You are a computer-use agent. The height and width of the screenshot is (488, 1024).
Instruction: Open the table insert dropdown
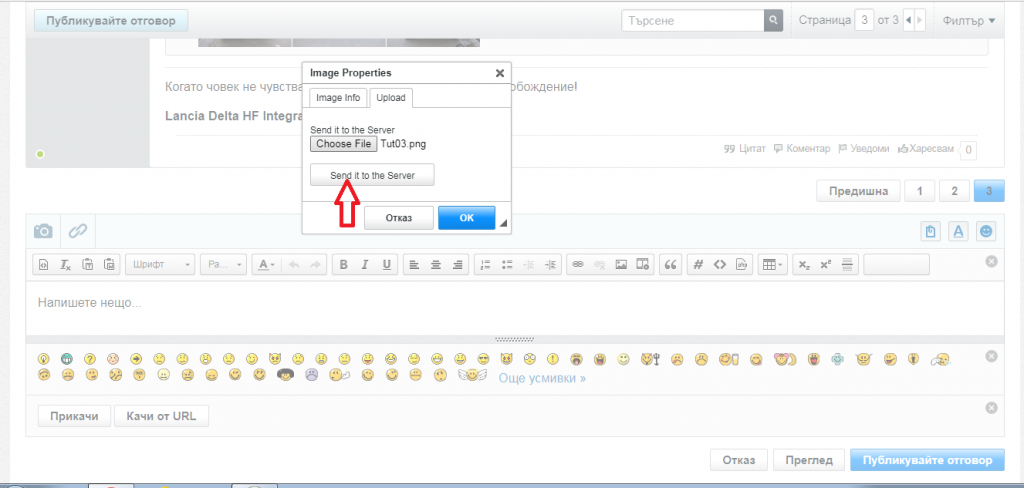[773, 265]
